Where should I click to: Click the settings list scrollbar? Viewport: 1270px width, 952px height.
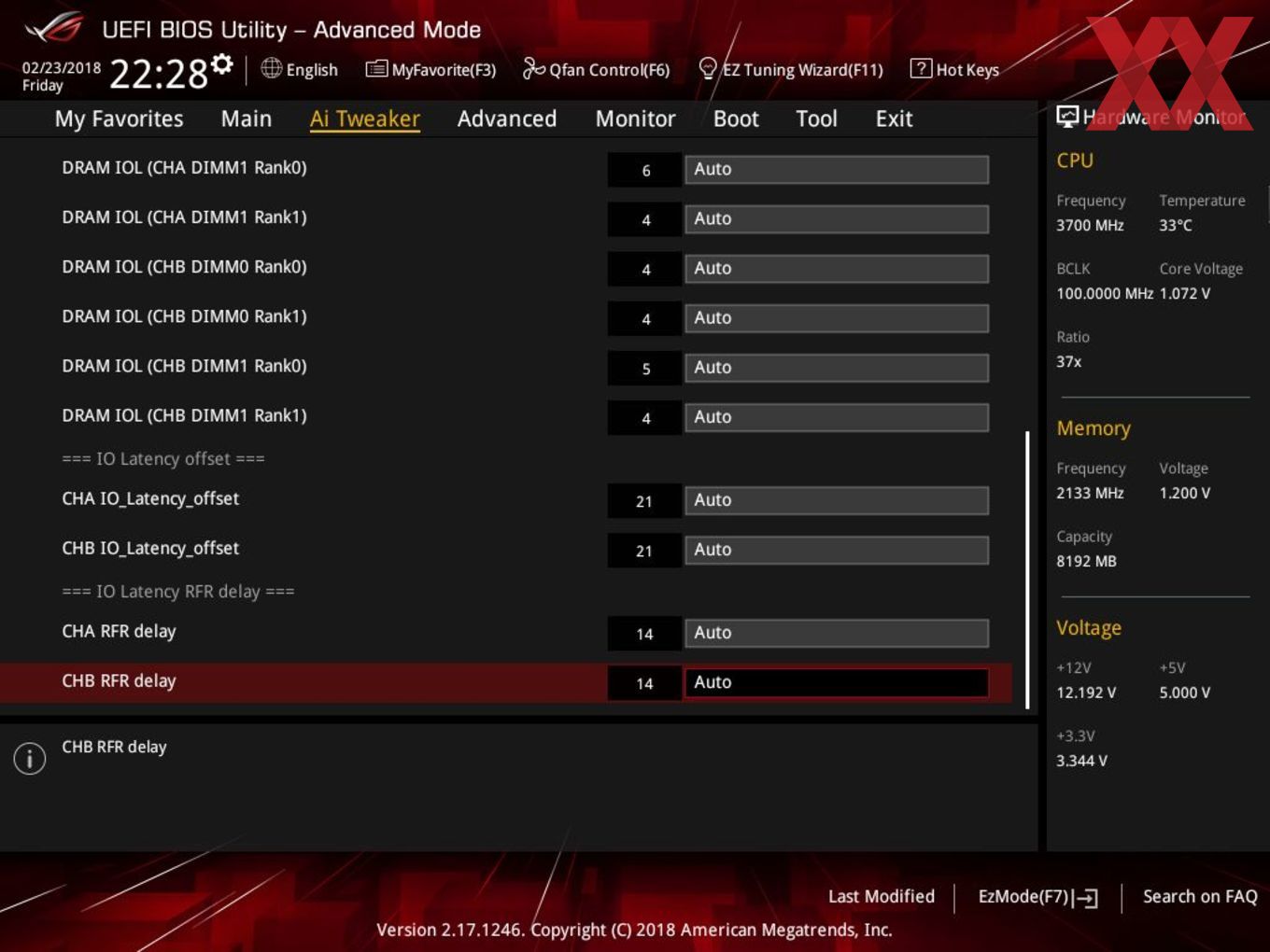1027,569
